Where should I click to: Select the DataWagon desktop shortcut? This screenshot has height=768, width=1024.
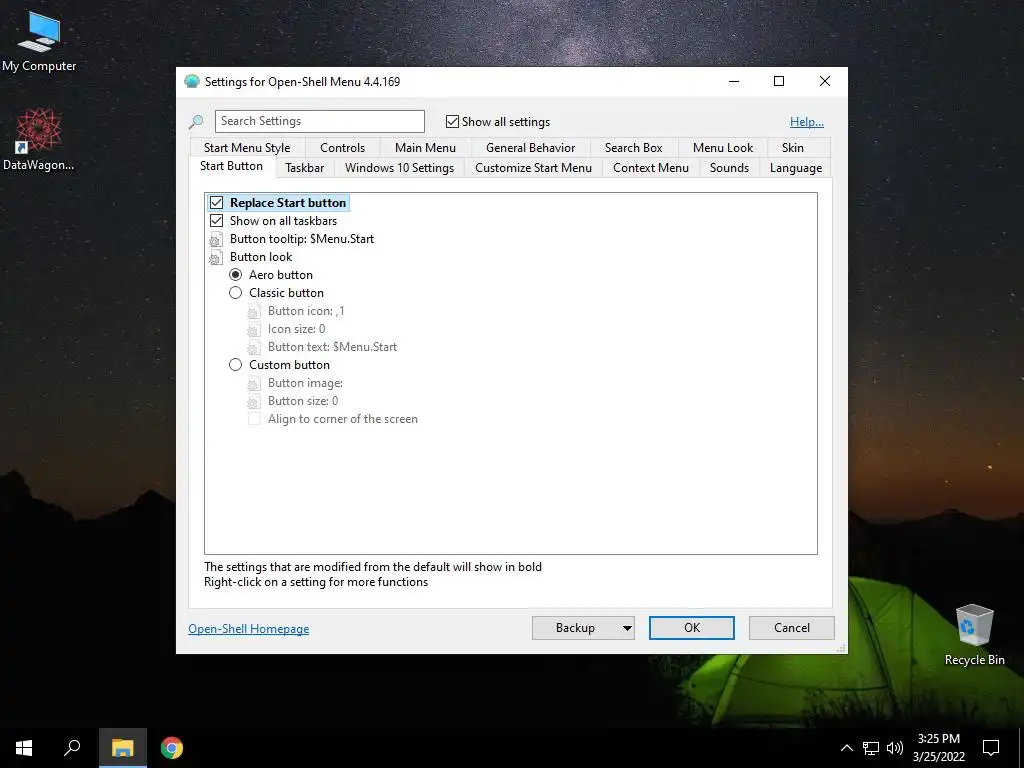coord(39,139)
